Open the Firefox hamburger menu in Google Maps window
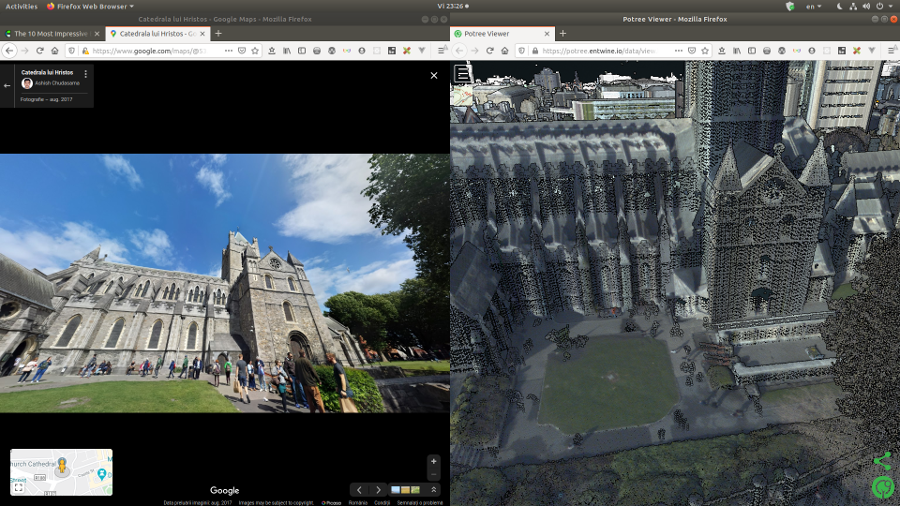900x506 pixels. click(x=441, y=50)
